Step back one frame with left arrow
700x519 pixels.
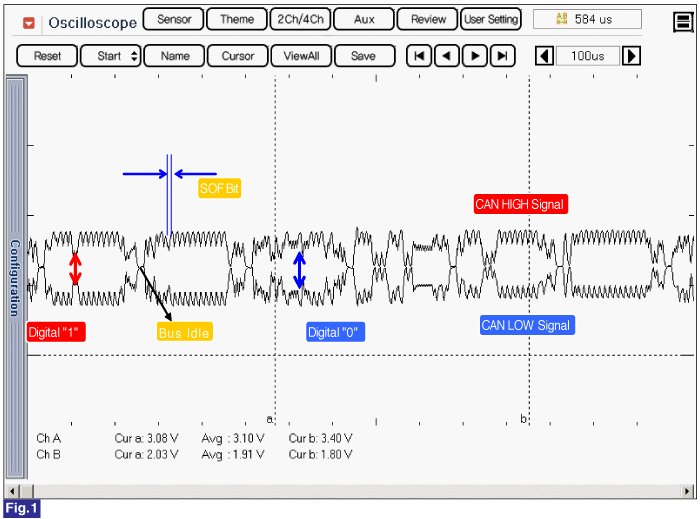[446, 56]
